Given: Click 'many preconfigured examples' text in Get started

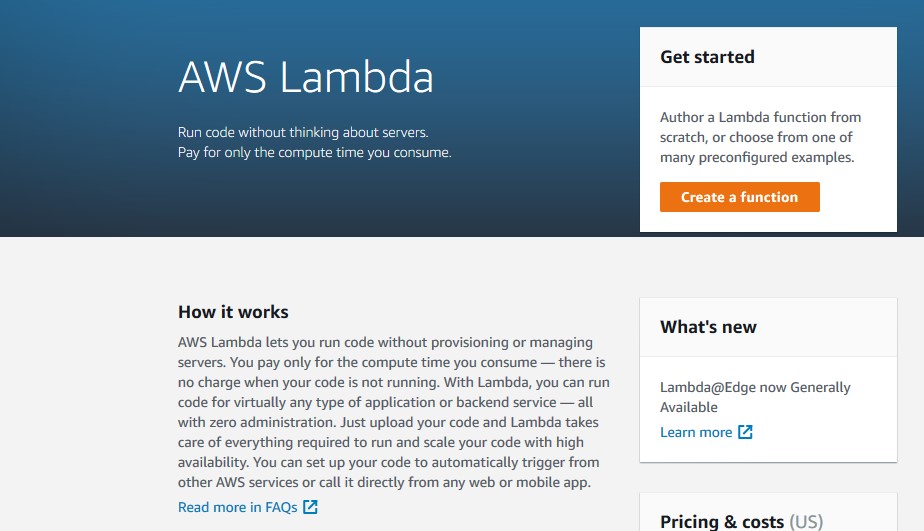Looking at the screenshot, I should 757,157.
